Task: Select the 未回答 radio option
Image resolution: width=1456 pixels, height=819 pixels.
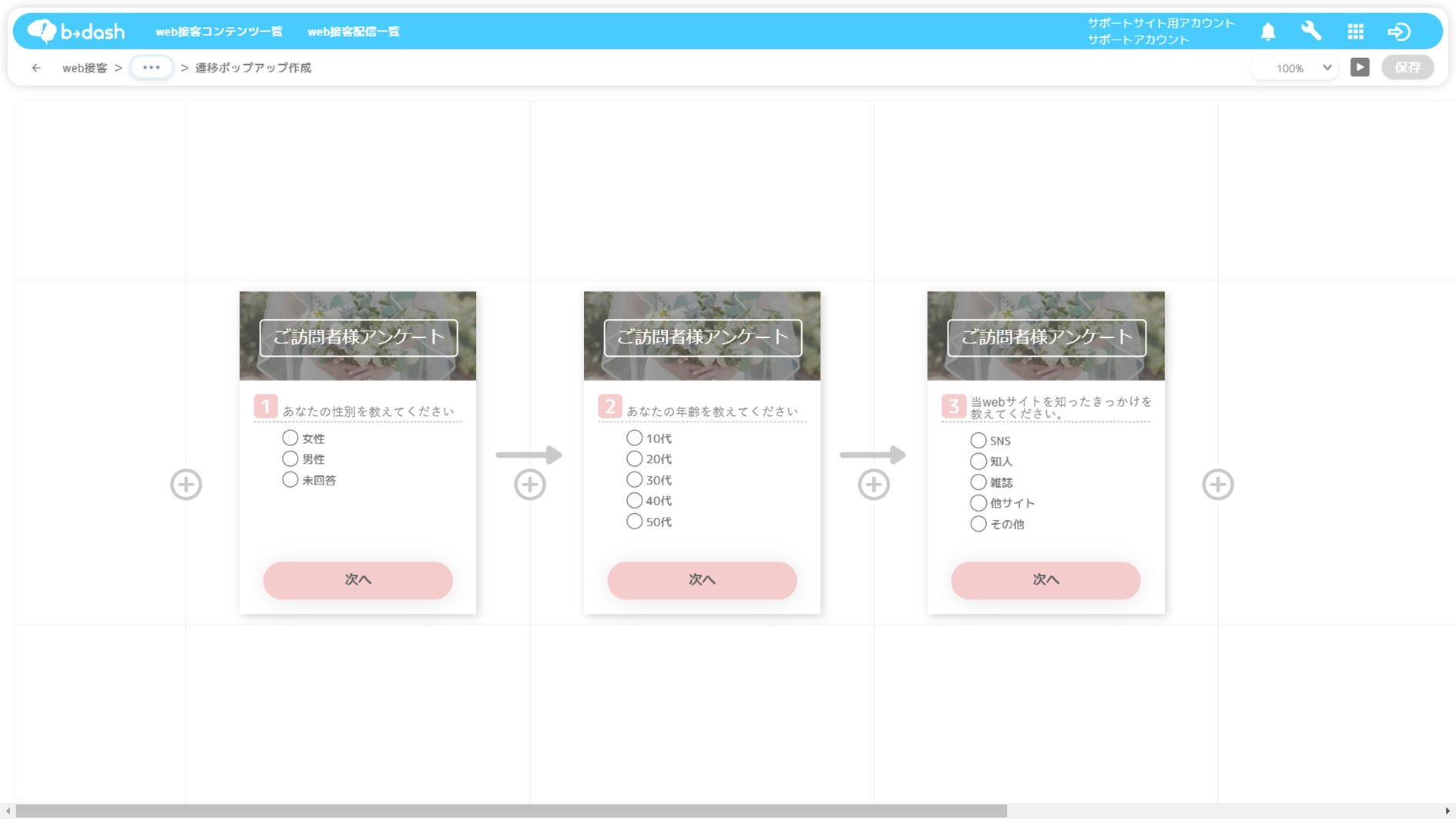Action: pyautogui.click(x=290, y=479)
